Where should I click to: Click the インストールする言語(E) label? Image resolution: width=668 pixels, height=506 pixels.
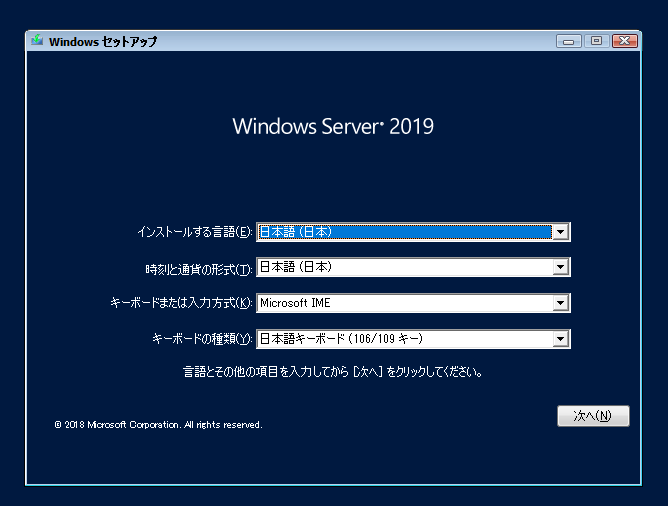click(195, 232)
